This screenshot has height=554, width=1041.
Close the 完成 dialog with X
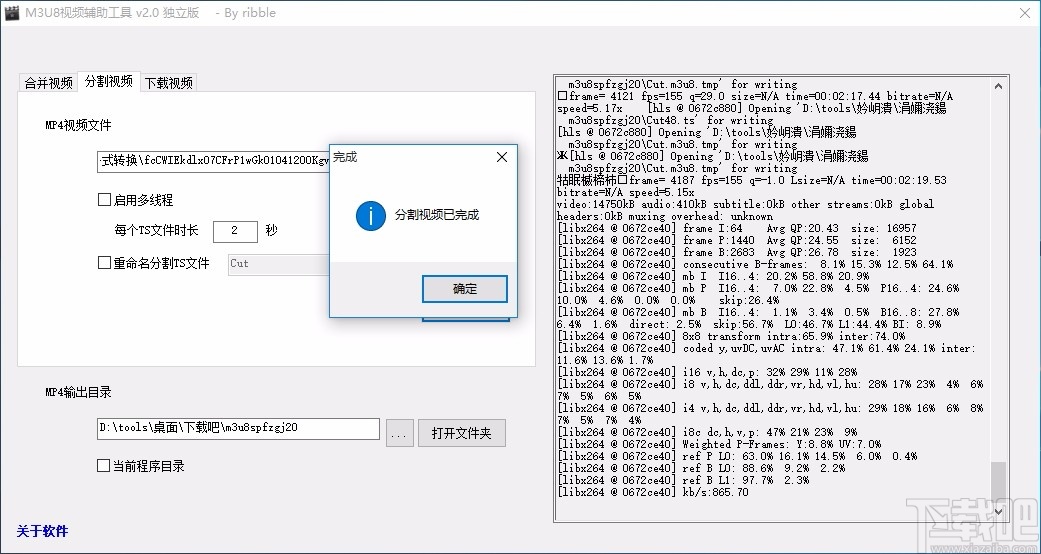pyautogui.click(x=502, y=157)
